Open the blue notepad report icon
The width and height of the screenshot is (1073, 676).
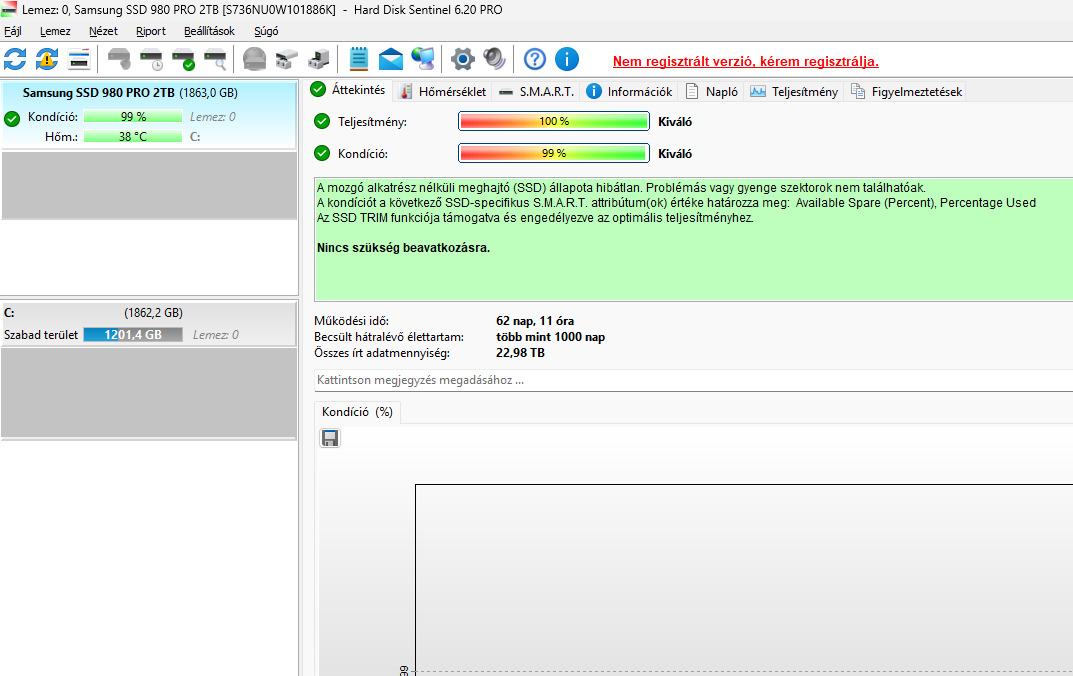[x=359, y=60]
